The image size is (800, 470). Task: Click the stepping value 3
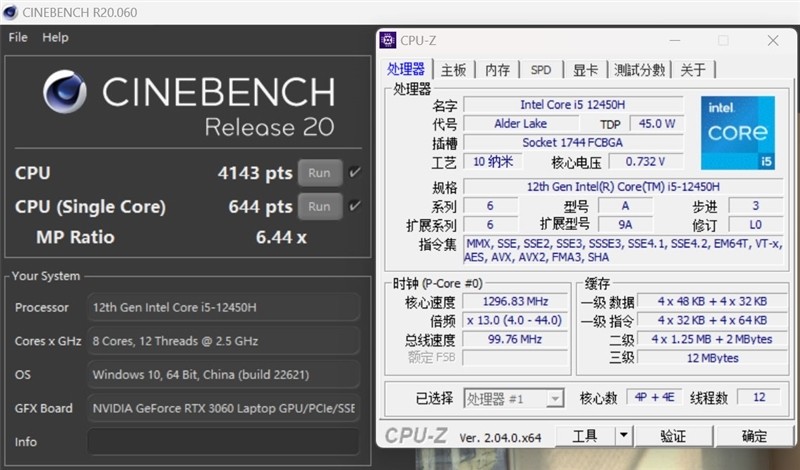[x=756, y=206]
